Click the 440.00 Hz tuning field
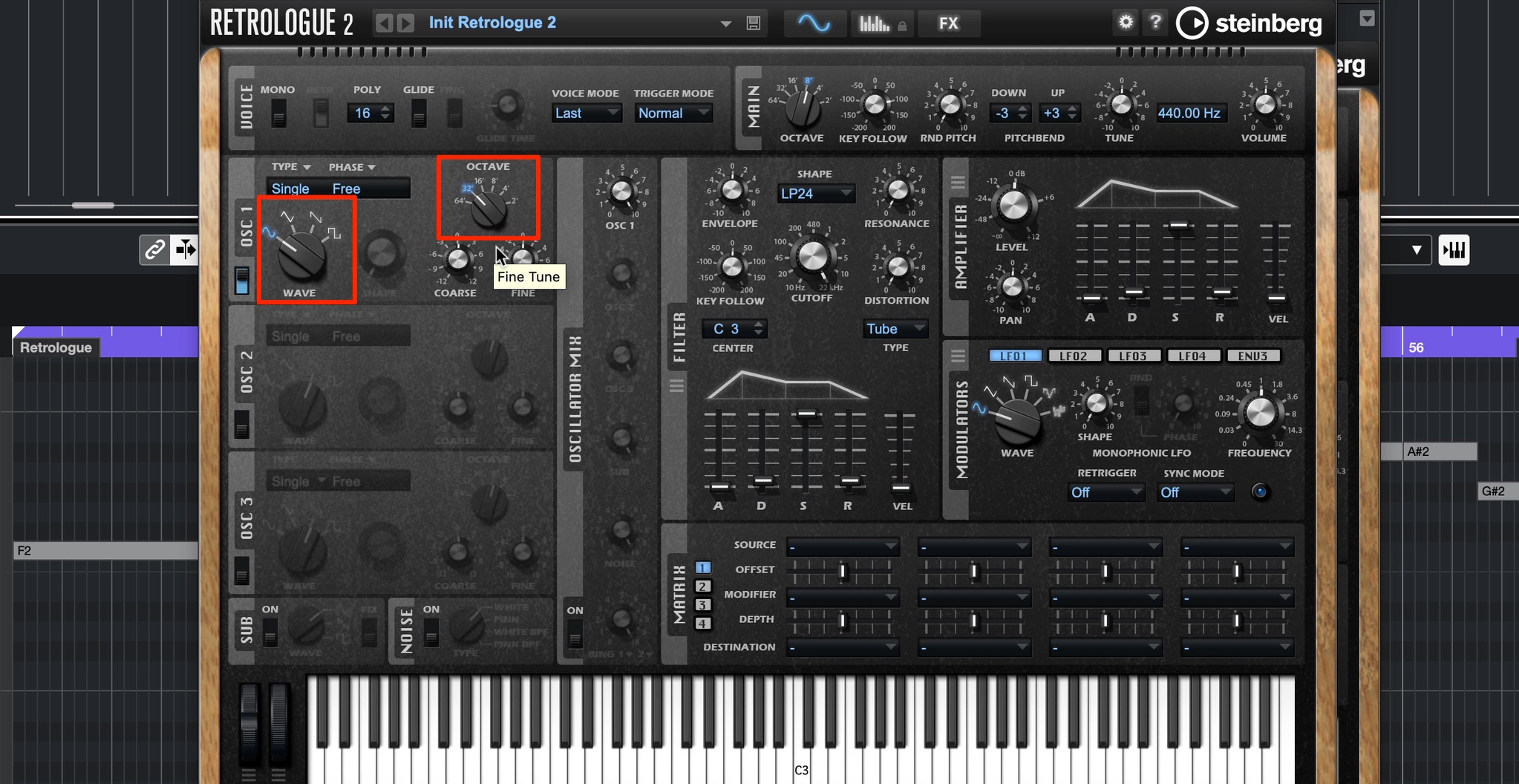Screen dimensions: 1519x784 (x=1189, y=113)
